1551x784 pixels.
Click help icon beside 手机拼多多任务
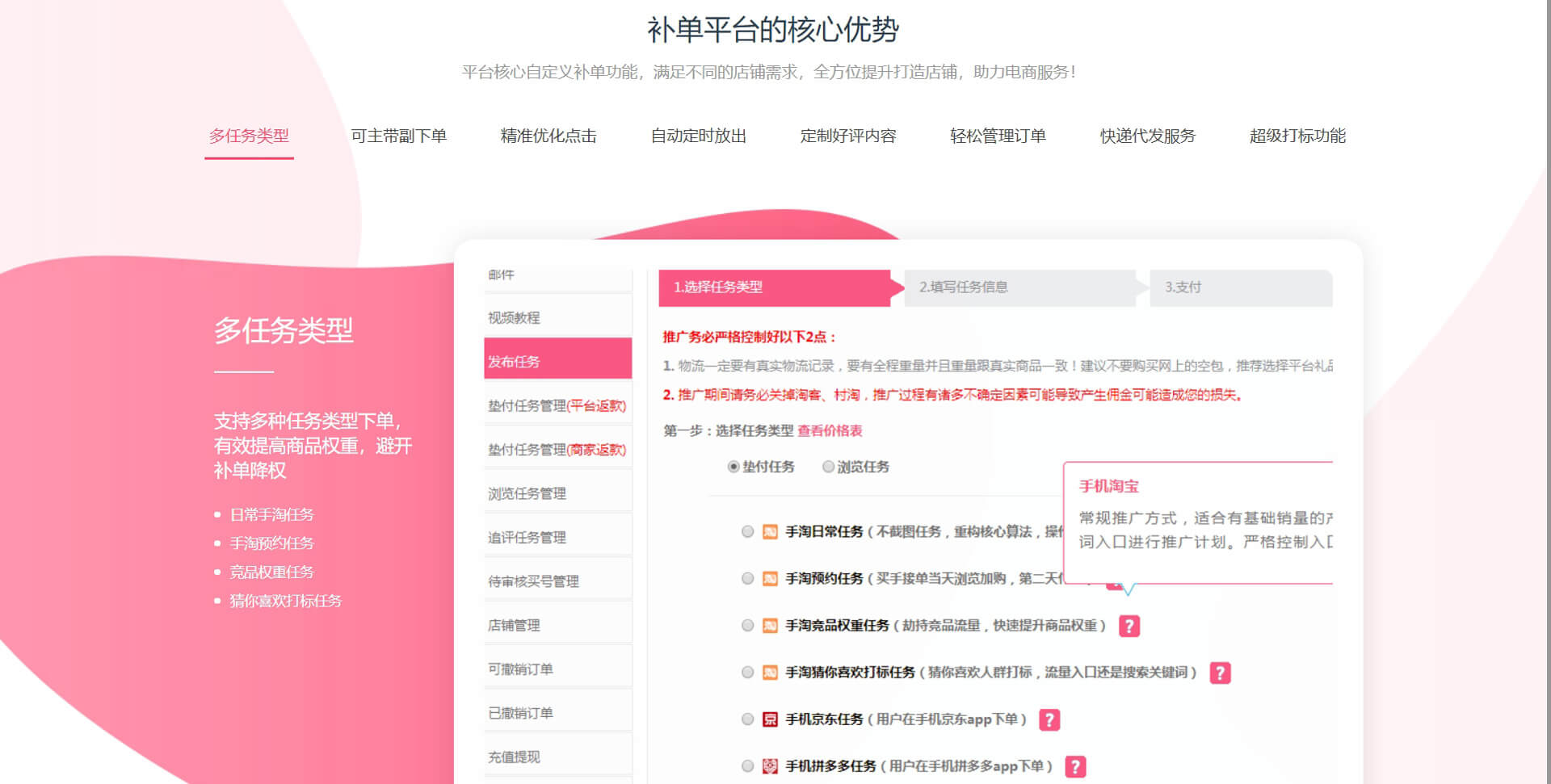click(x=1075, y=766)
